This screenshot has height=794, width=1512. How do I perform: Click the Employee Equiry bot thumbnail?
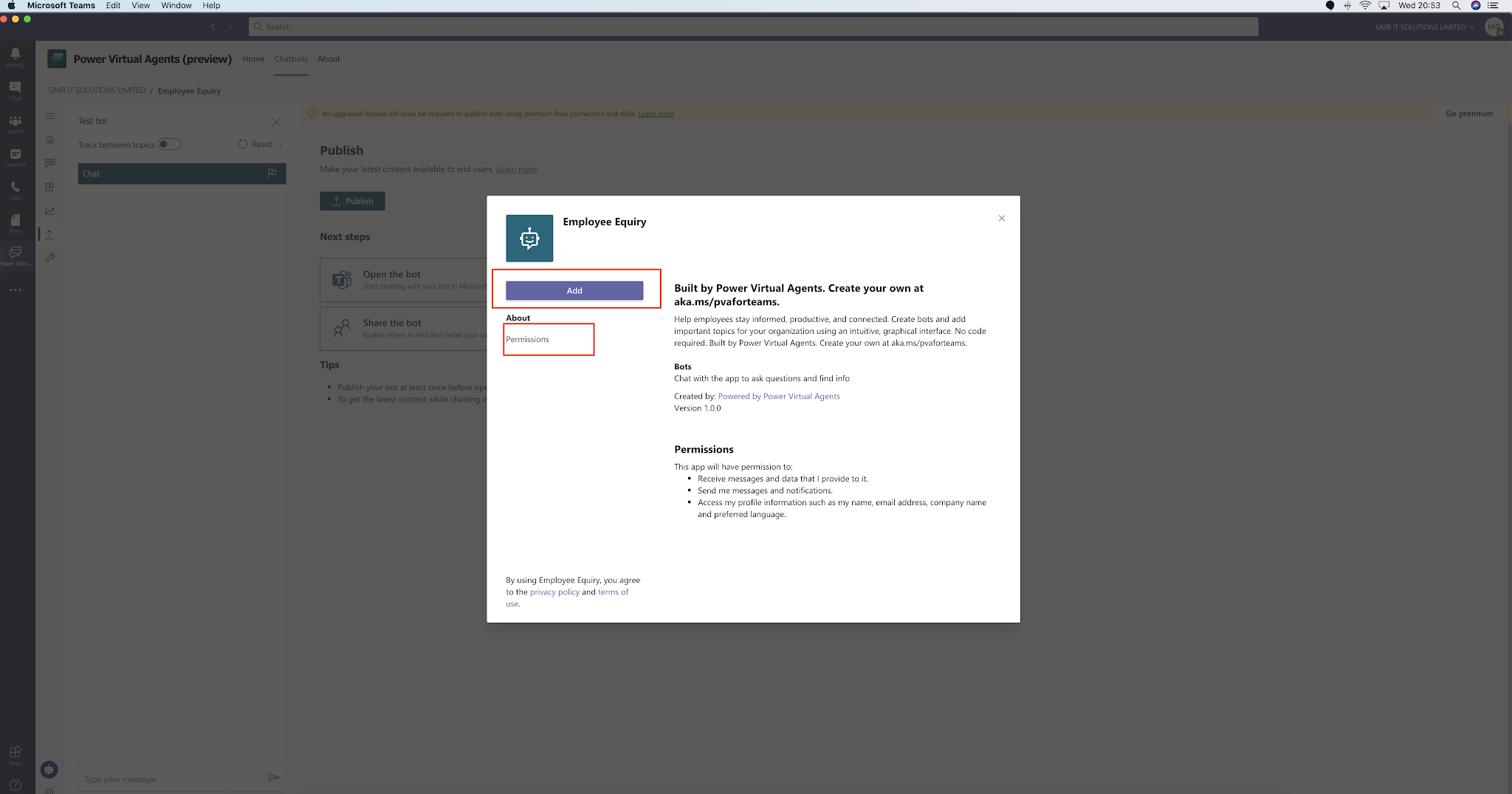[x=529, y=239]
